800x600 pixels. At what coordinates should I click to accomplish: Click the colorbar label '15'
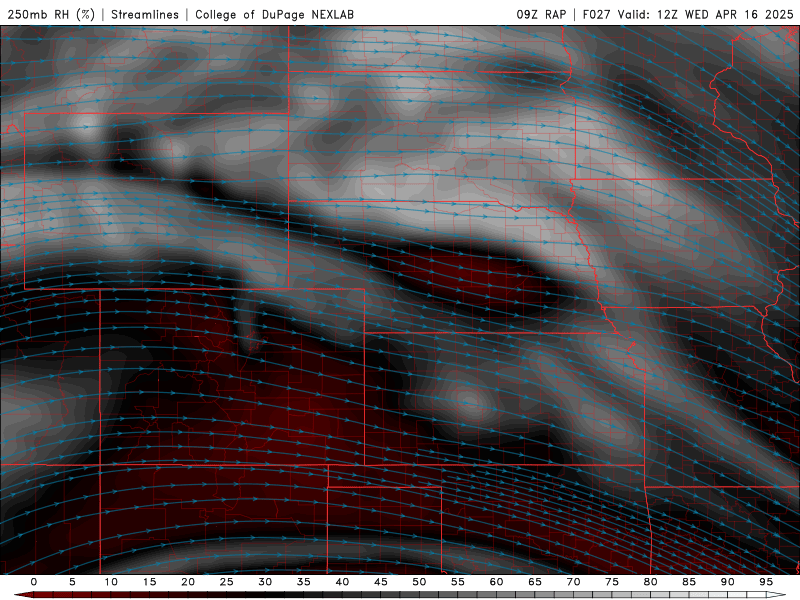[x=149, y=582]
